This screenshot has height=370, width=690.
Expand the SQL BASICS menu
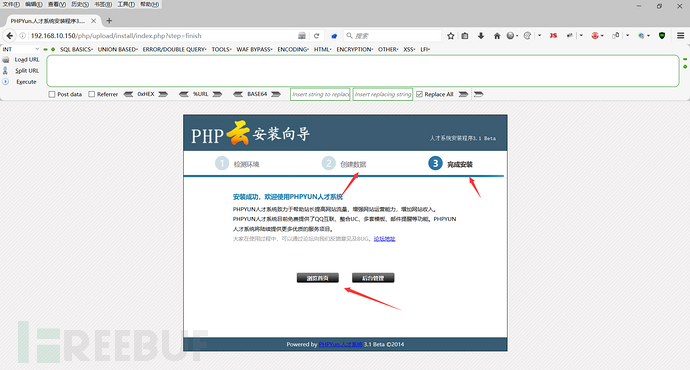(76, 49)
